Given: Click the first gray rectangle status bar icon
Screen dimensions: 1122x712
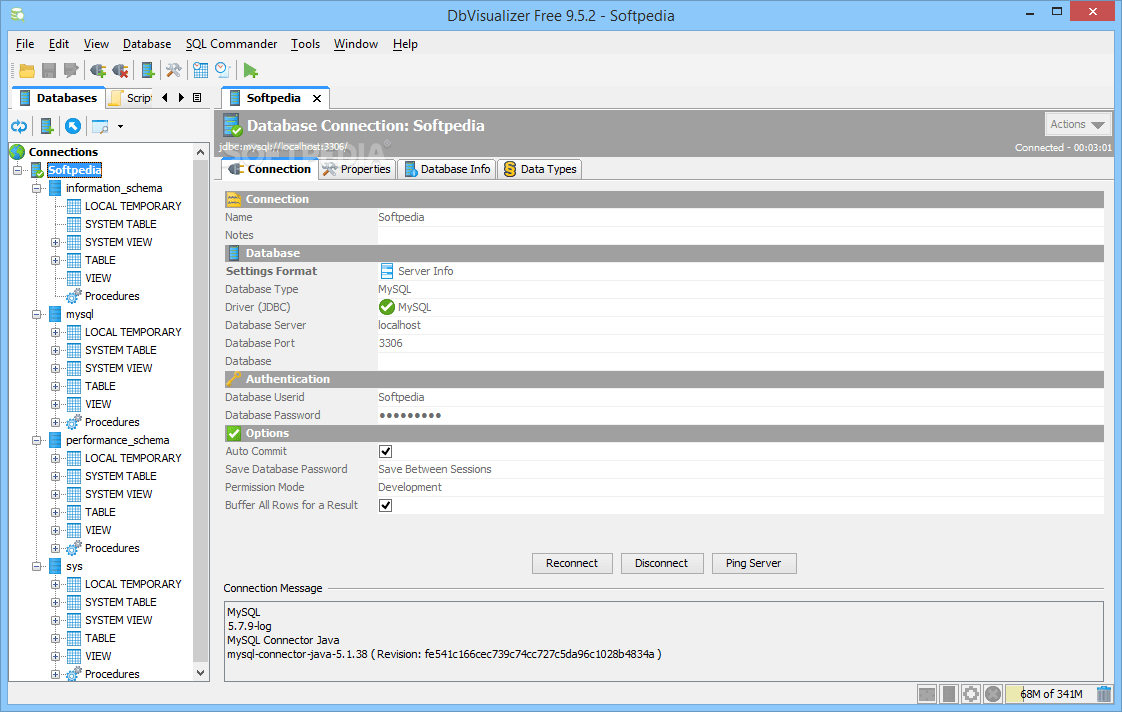Looking at the screenshot, I should (927, 693).
